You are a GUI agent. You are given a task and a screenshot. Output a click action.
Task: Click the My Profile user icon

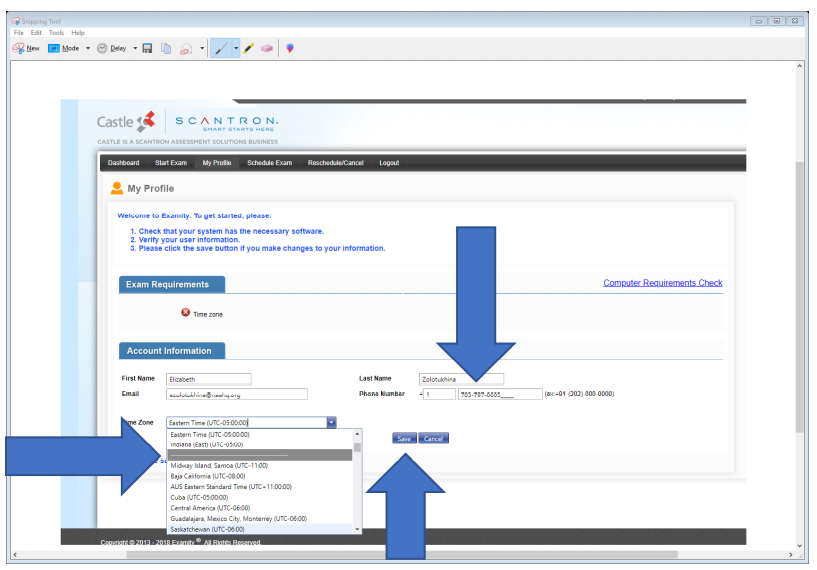(117, 188)
